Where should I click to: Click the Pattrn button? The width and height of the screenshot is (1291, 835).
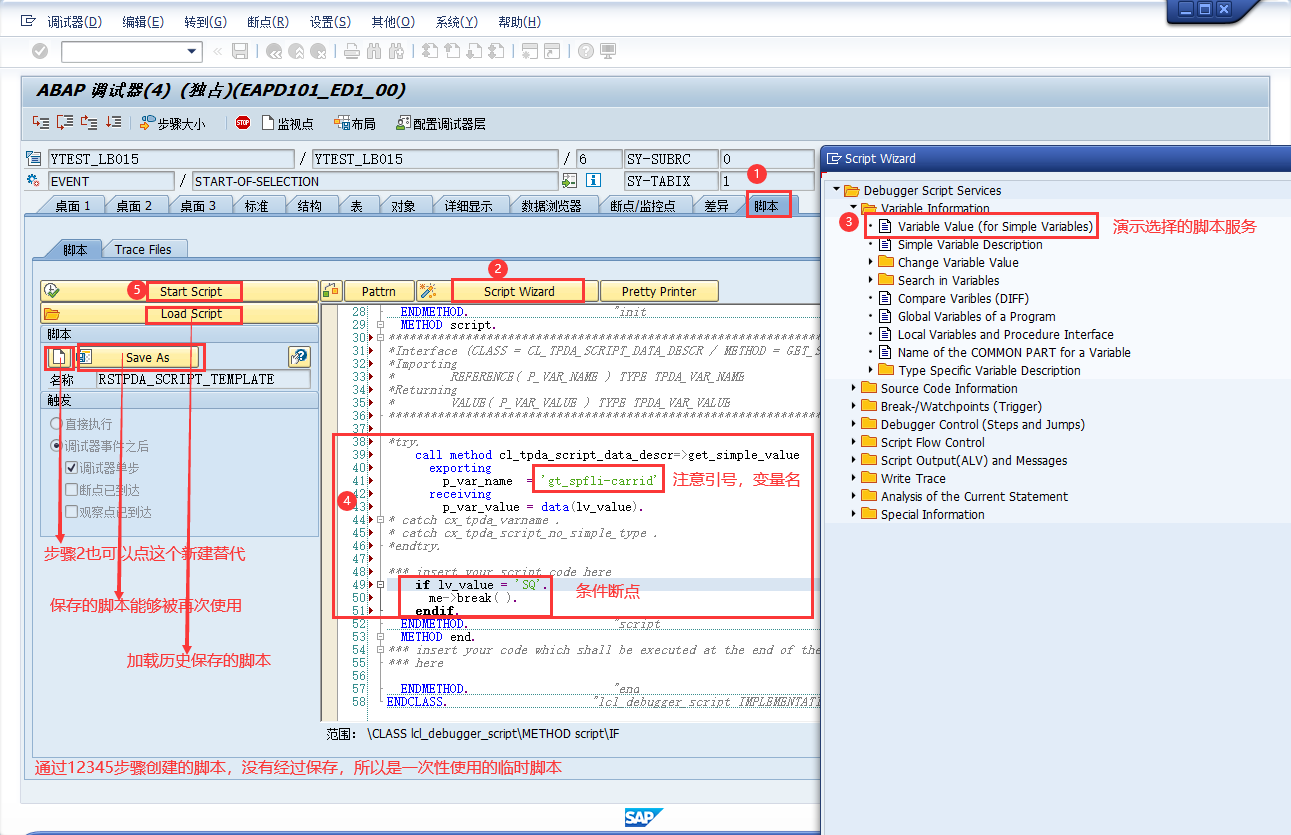coord(378,291)
